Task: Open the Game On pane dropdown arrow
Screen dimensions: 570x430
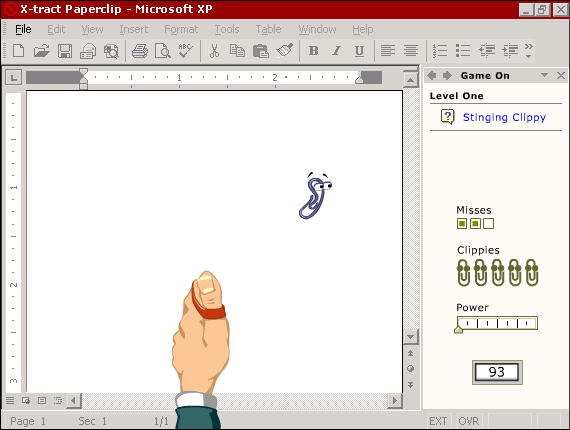Action: click(x=544, y=75)
